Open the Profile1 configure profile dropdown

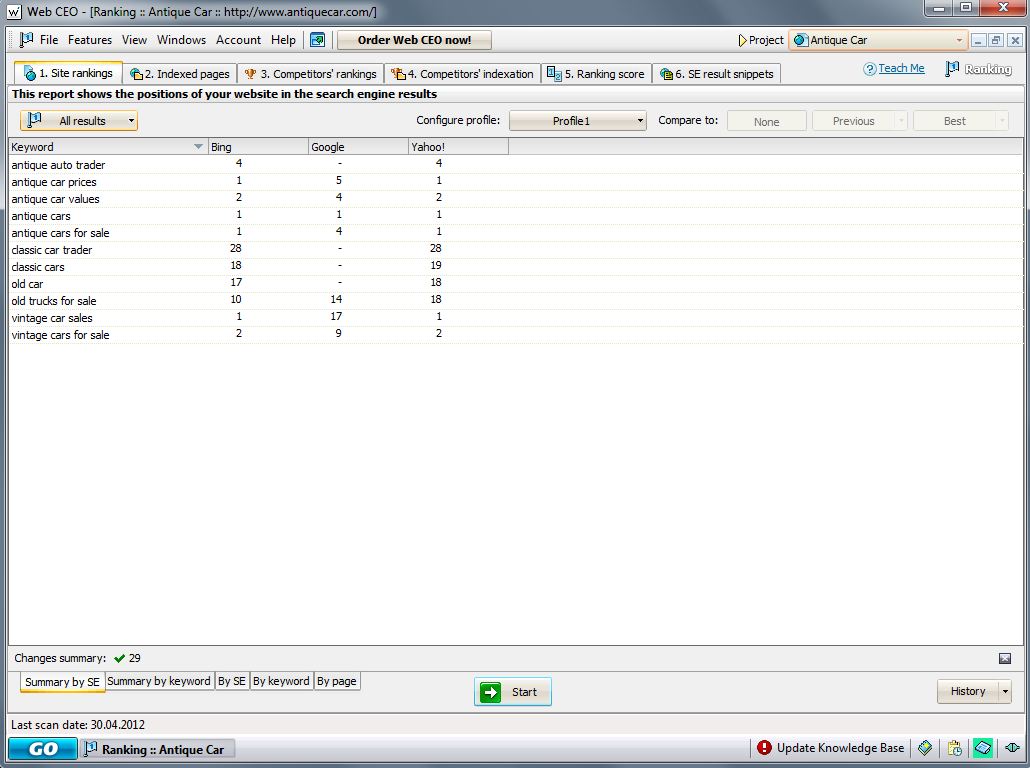point(577,121)
